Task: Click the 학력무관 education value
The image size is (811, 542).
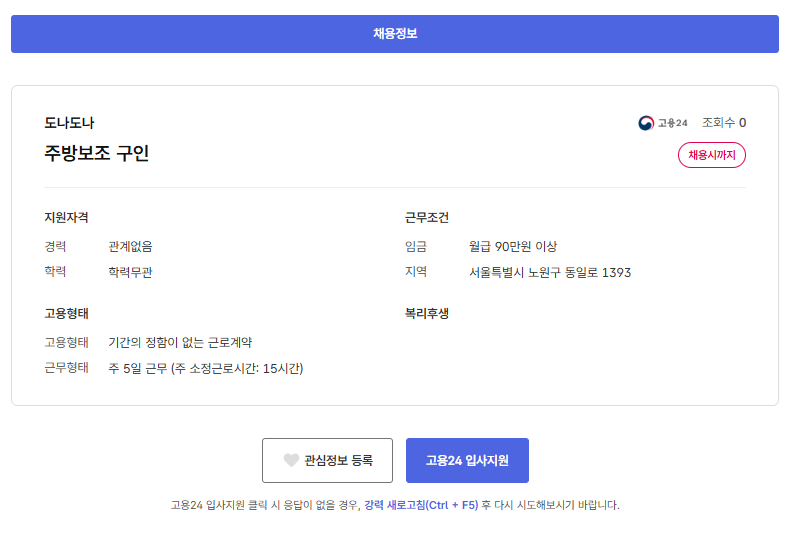Action: tap(131, 272)
